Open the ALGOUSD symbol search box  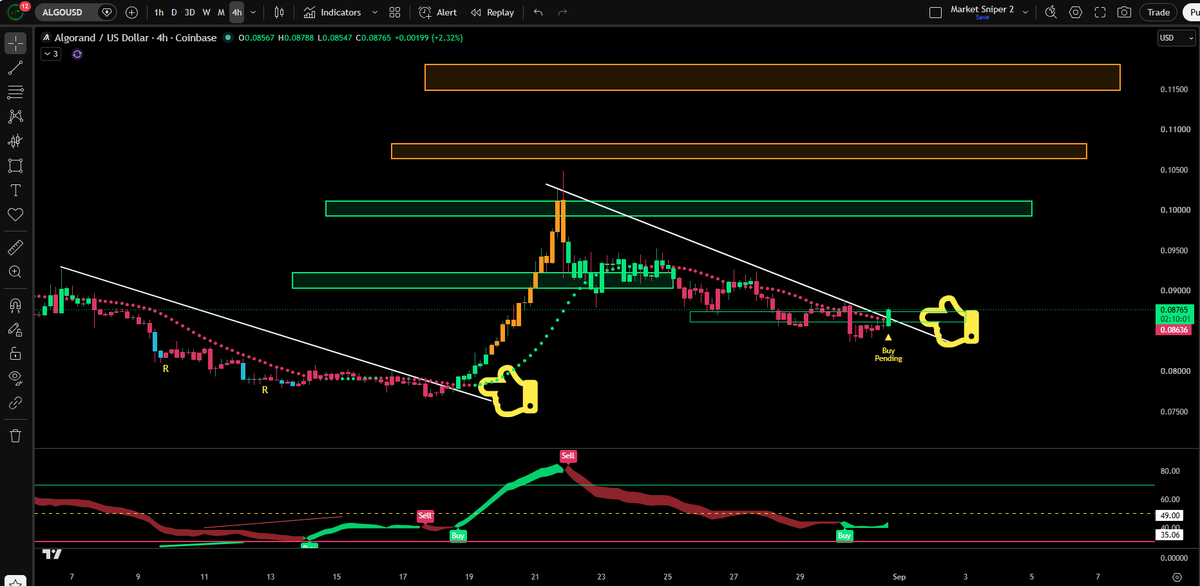coord(78,12)
